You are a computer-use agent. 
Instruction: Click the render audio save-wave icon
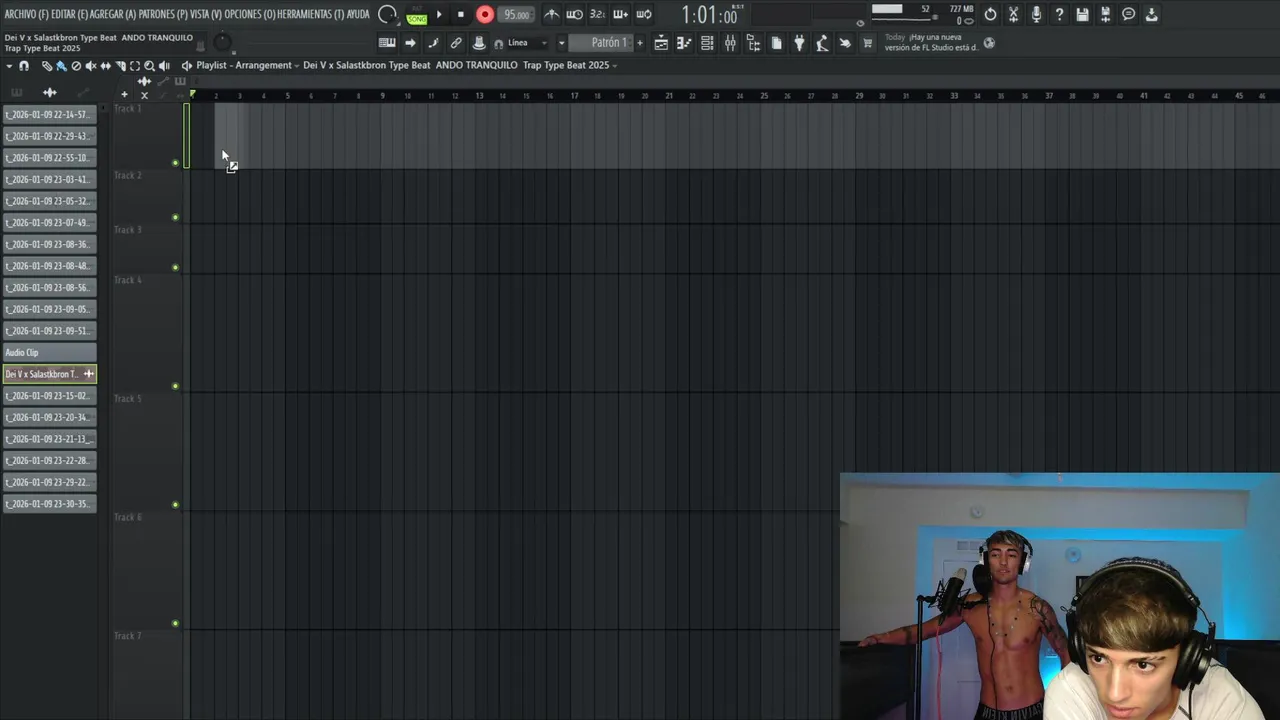click(x=1105, y=14)
